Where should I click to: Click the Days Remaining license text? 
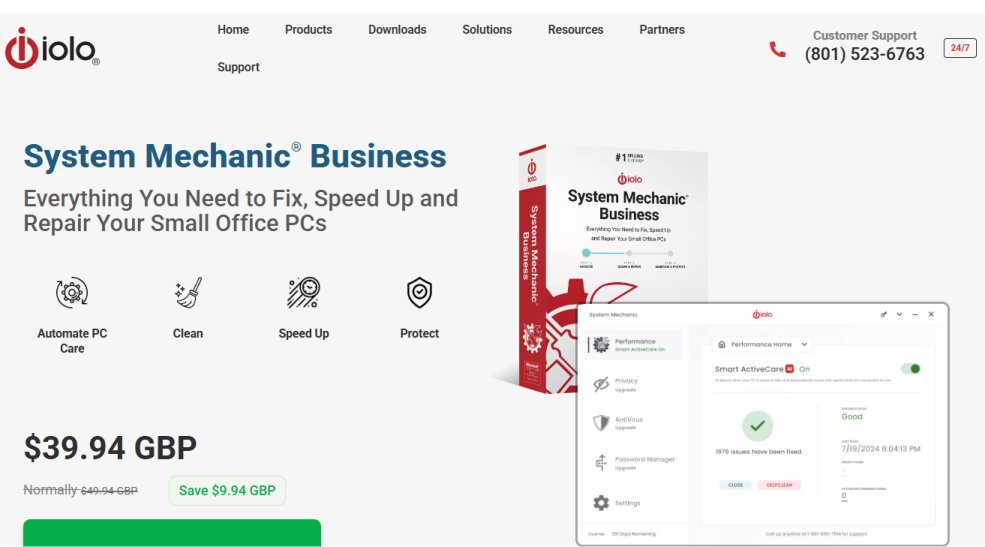coord(633,534)
